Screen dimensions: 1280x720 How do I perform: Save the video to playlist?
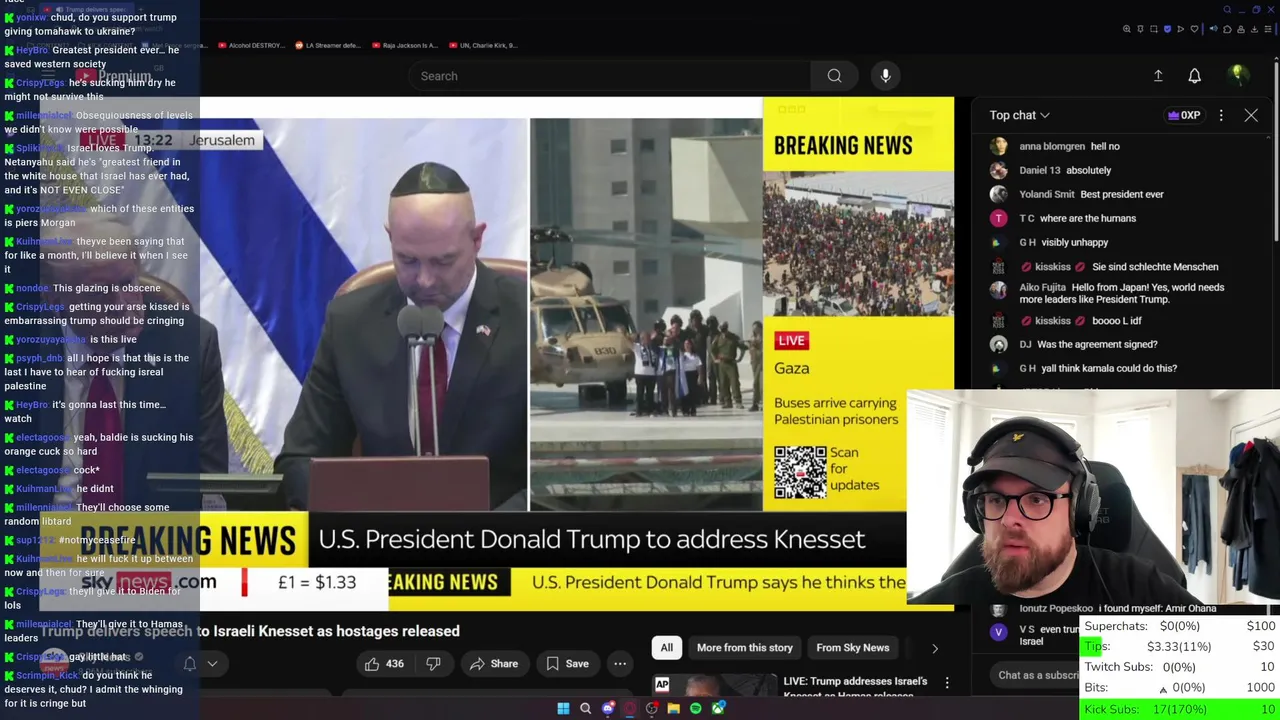point(567,664)
